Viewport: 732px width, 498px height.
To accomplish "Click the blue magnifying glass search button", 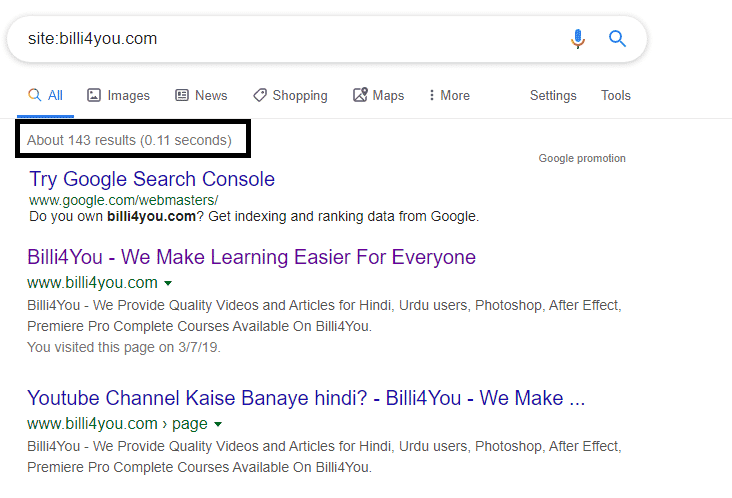I will [617, 39].
